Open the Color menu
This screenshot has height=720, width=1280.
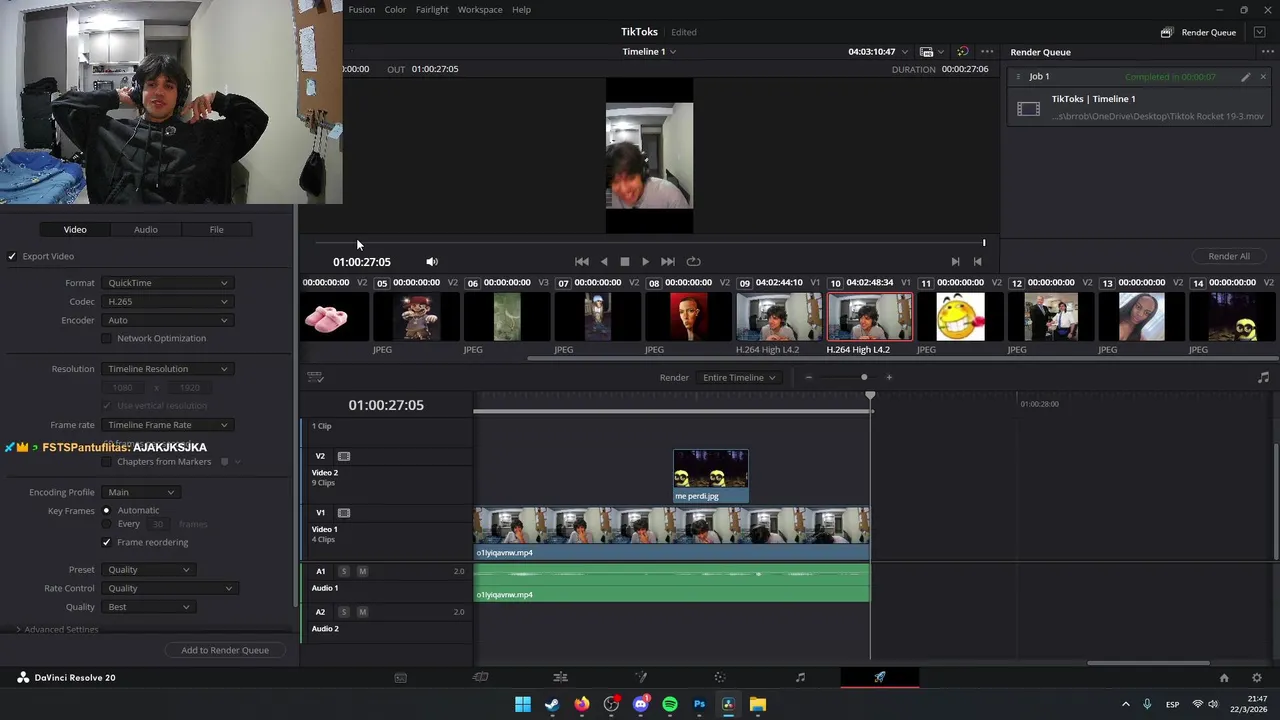(396, 10)
